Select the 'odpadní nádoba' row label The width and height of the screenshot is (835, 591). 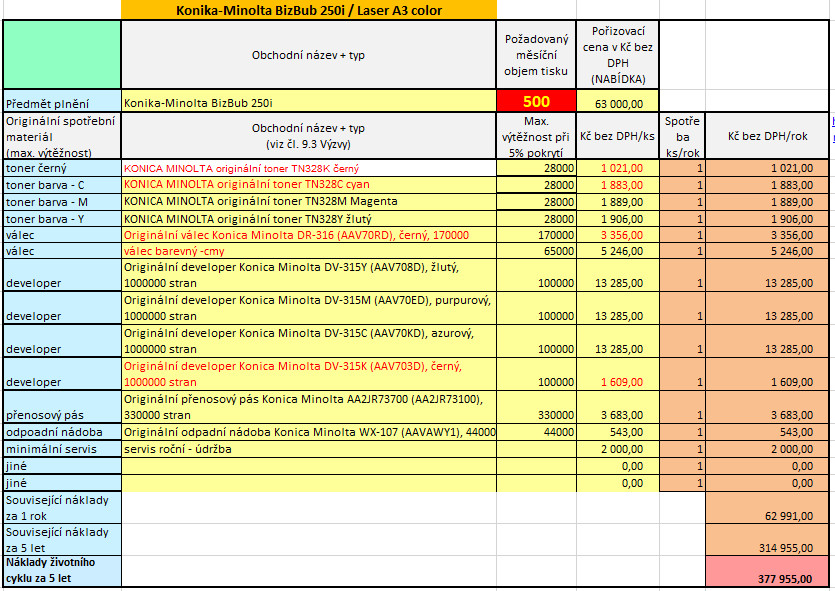62,432
